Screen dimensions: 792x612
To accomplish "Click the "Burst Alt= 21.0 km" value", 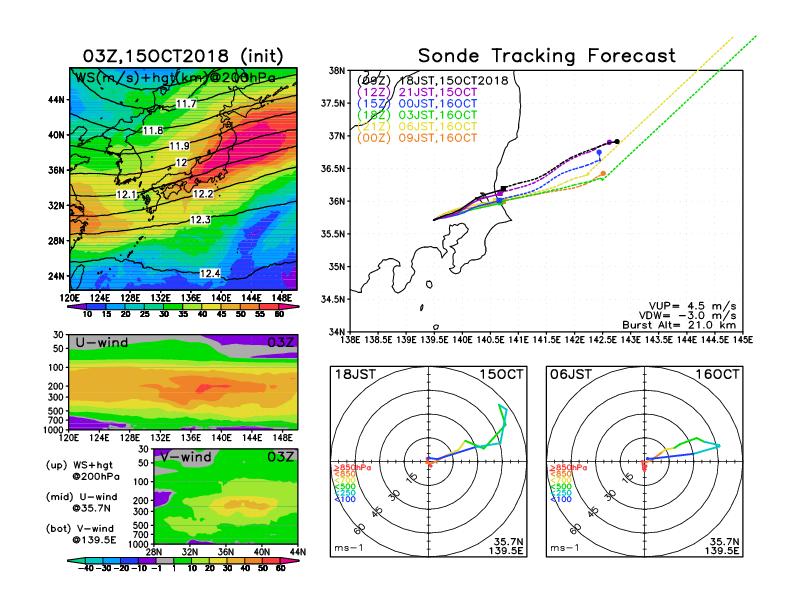I will [679, 325].
